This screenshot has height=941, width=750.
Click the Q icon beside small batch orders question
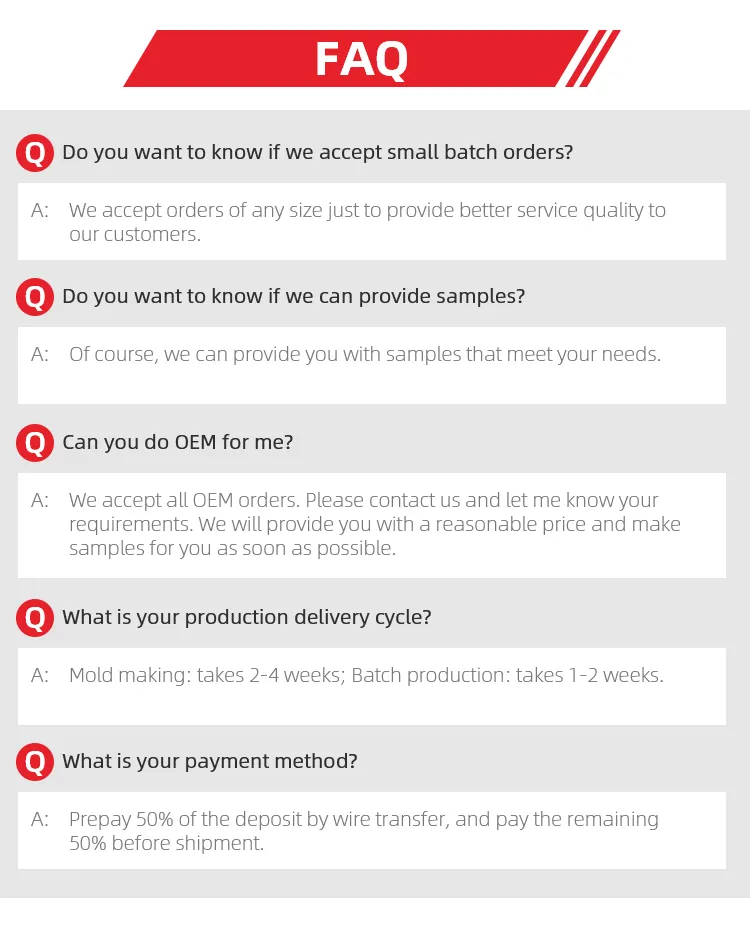pos(35,153)
